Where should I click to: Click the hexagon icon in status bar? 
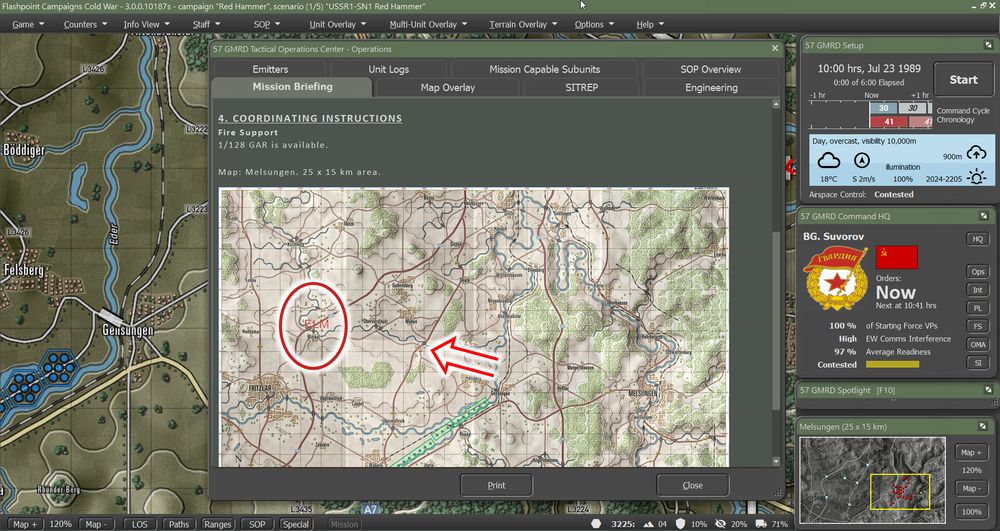point(596,523)
